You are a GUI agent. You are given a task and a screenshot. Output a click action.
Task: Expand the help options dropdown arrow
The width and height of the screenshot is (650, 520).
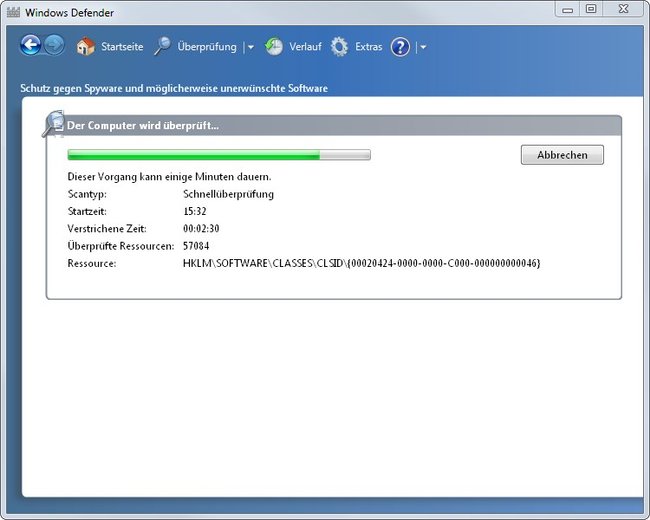point(423,47)
